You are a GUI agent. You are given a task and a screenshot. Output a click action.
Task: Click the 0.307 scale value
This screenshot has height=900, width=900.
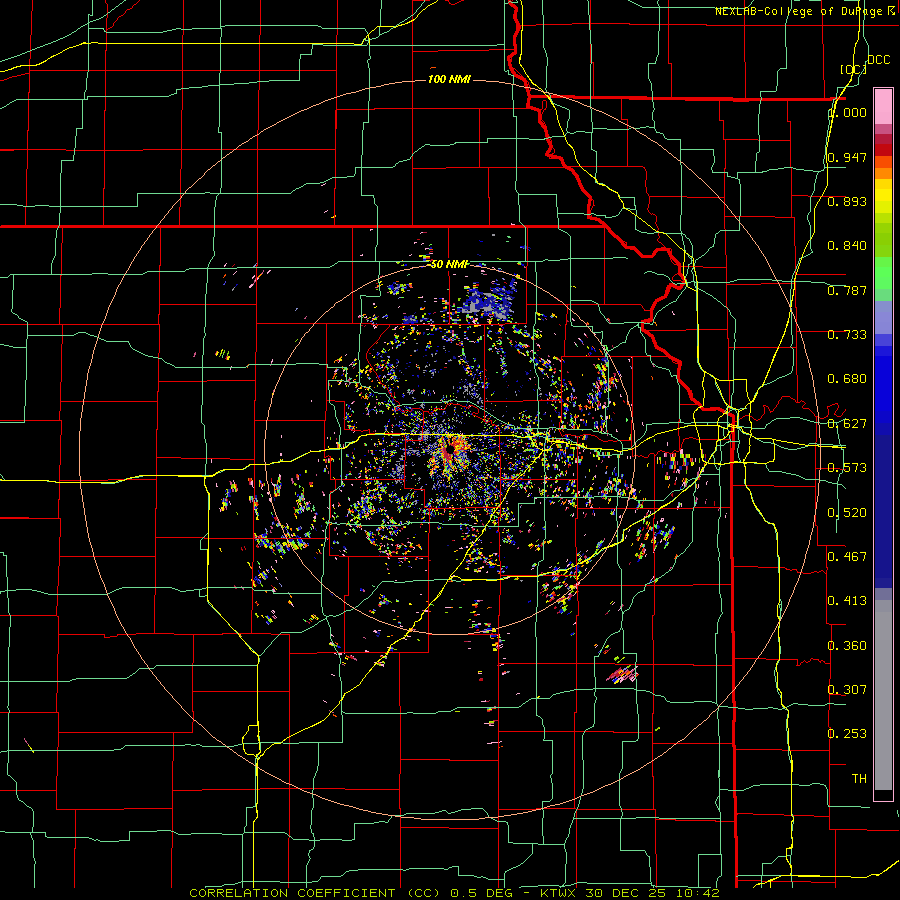coord(847,690)
